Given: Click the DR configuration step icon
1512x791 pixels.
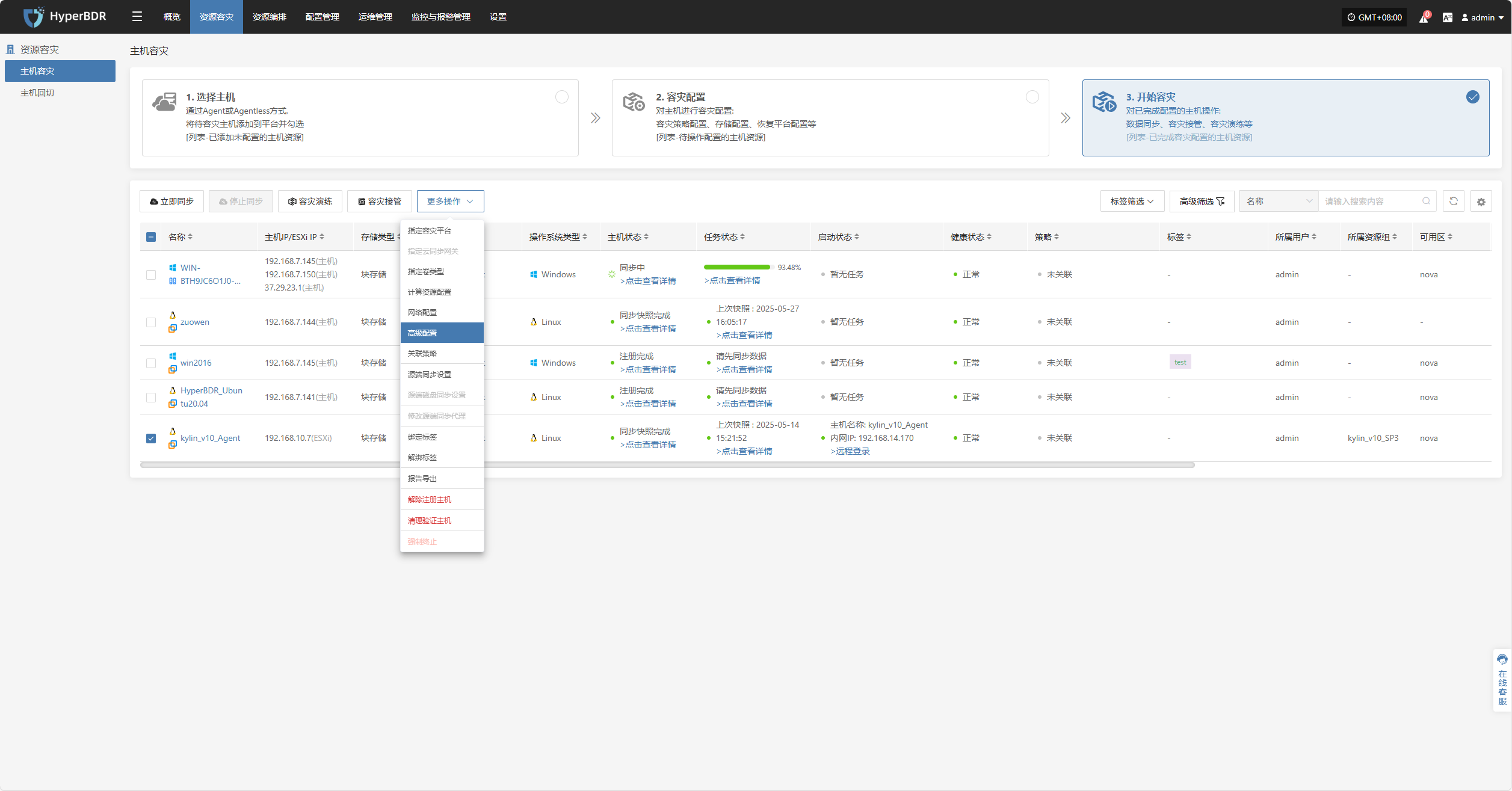Looking at the screenshot, I should tap(634, 102).
